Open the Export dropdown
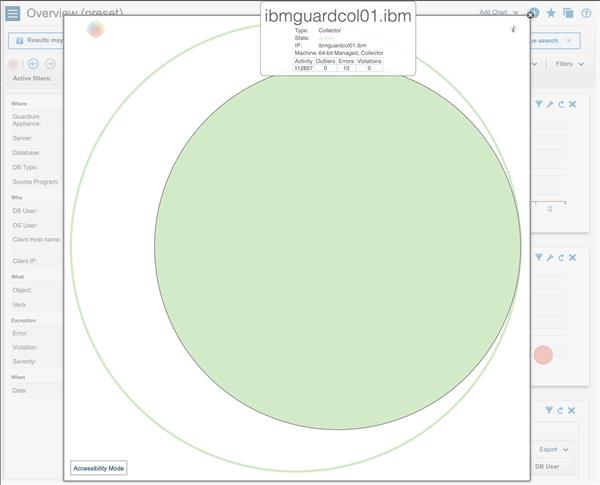 554,449
